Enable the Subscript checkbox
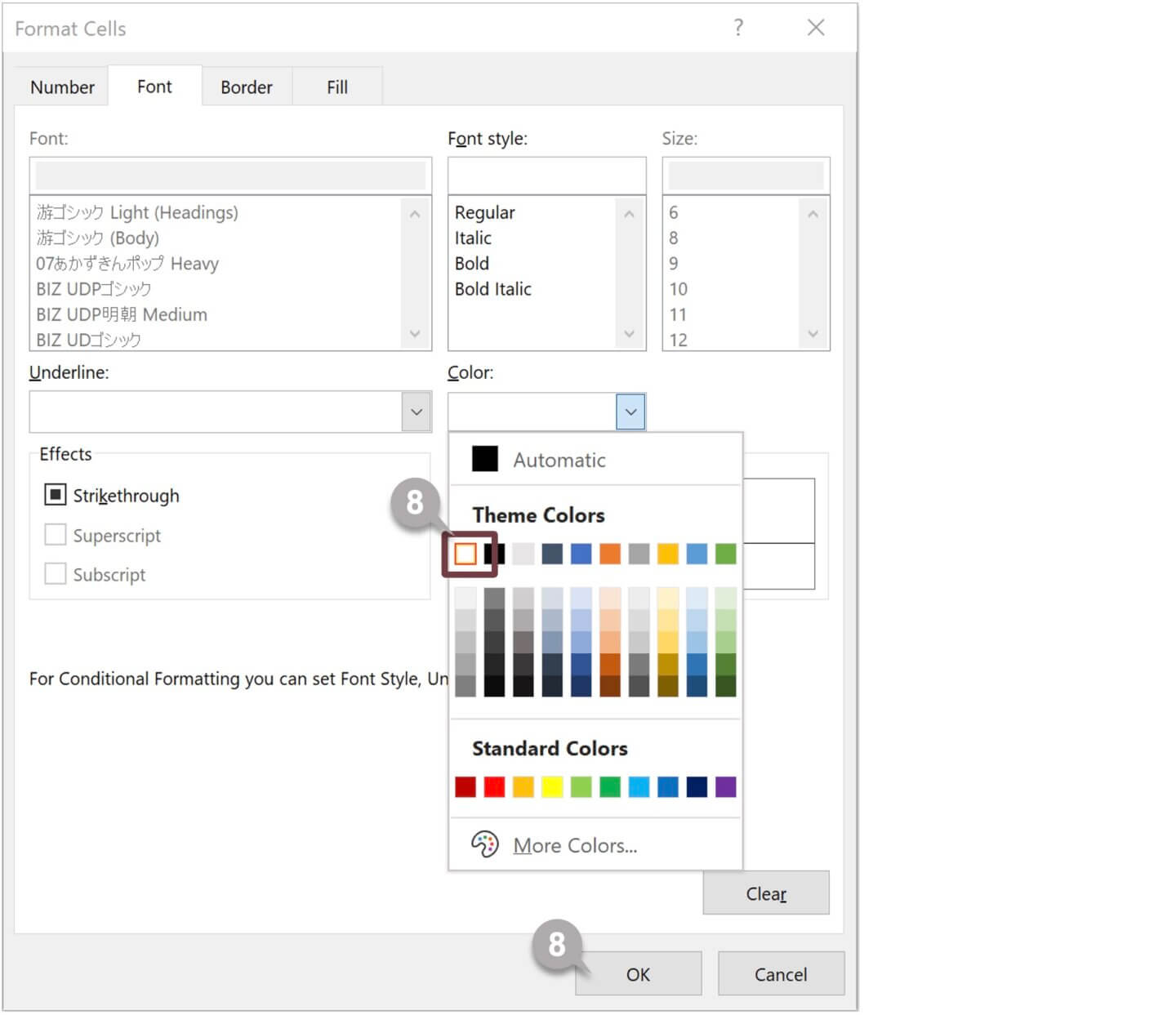The height and width of the screenshot is (1015, 1176). click(56, 574)
